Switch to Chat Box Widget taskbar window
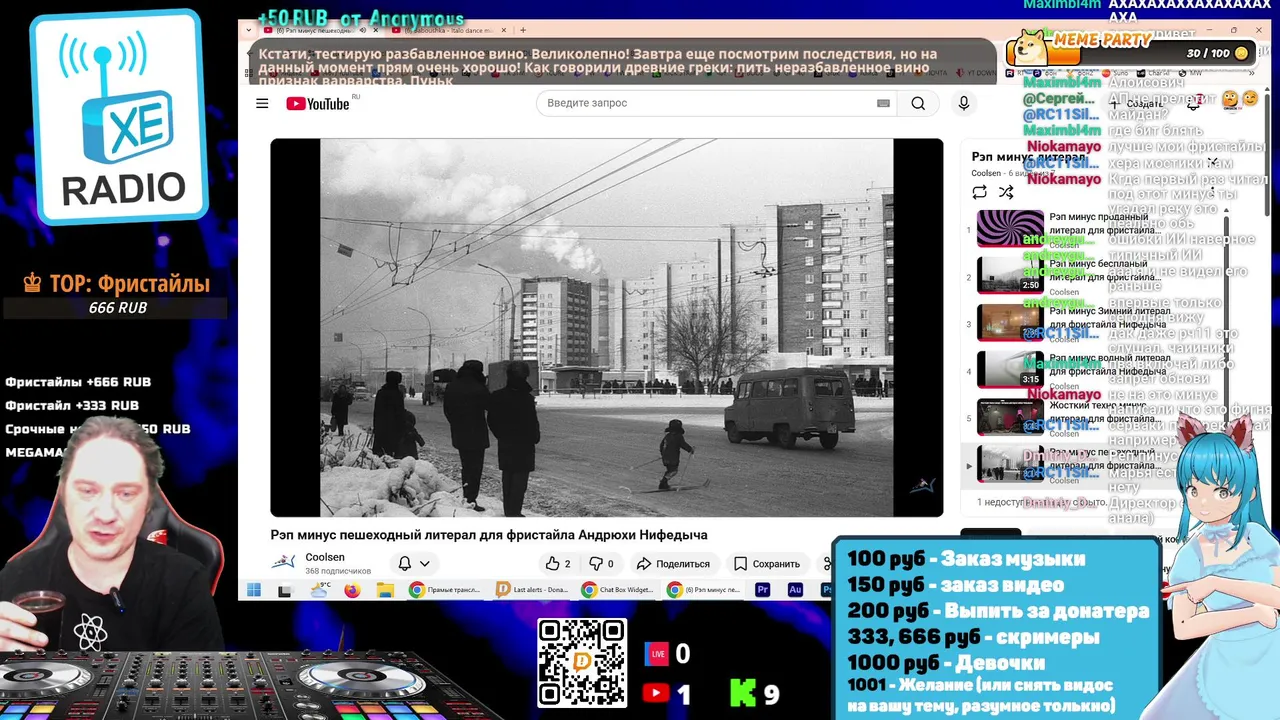This screenshot has width=1280, height=720. tap(618, 590)
